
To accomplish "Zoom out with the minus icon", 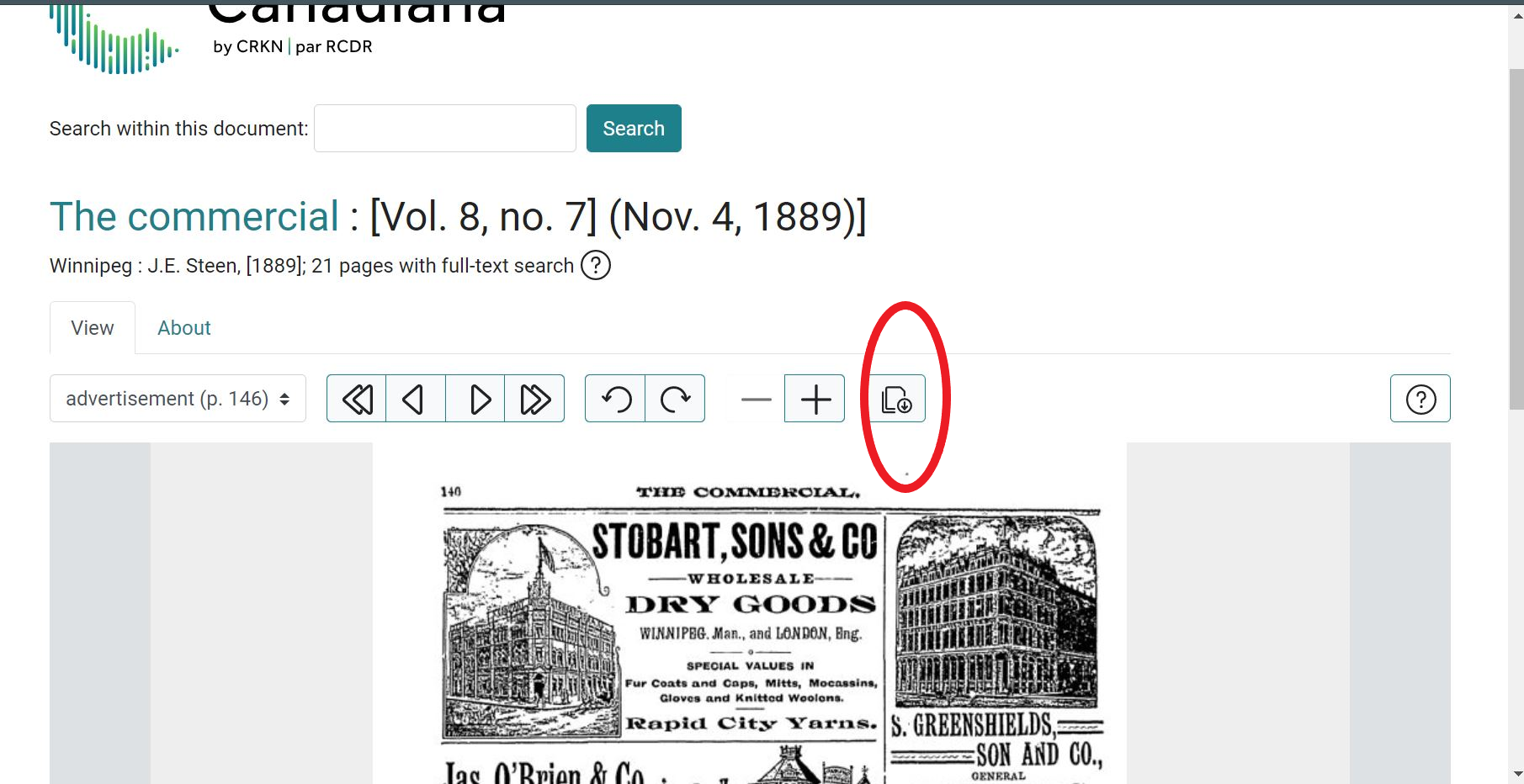I will pos(756,399).
